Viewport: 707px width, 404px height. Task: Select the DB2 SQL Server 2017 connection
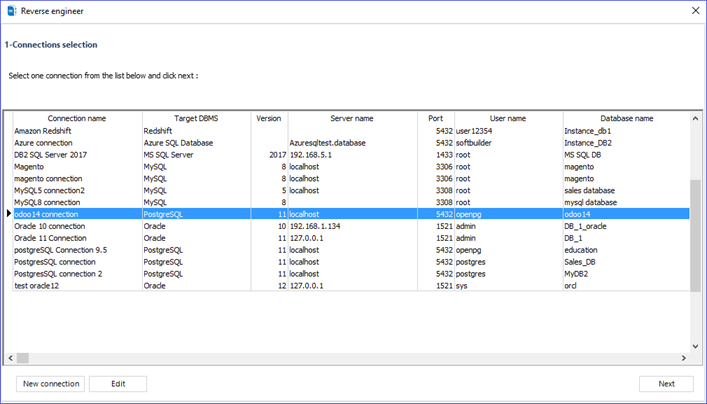click(x=351, y=155)
